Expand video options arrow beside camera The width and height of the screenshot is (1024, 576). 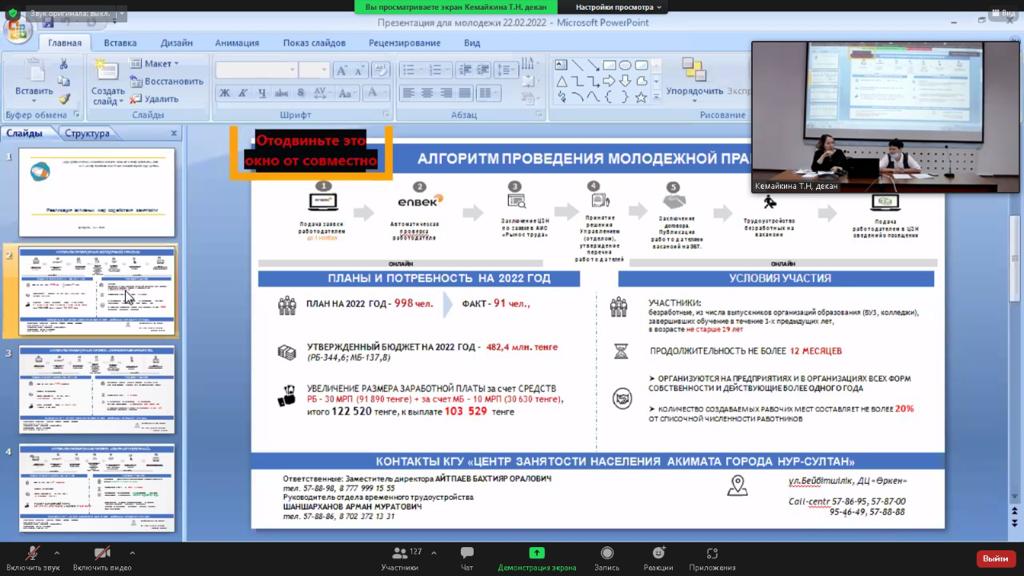(132, 553)
